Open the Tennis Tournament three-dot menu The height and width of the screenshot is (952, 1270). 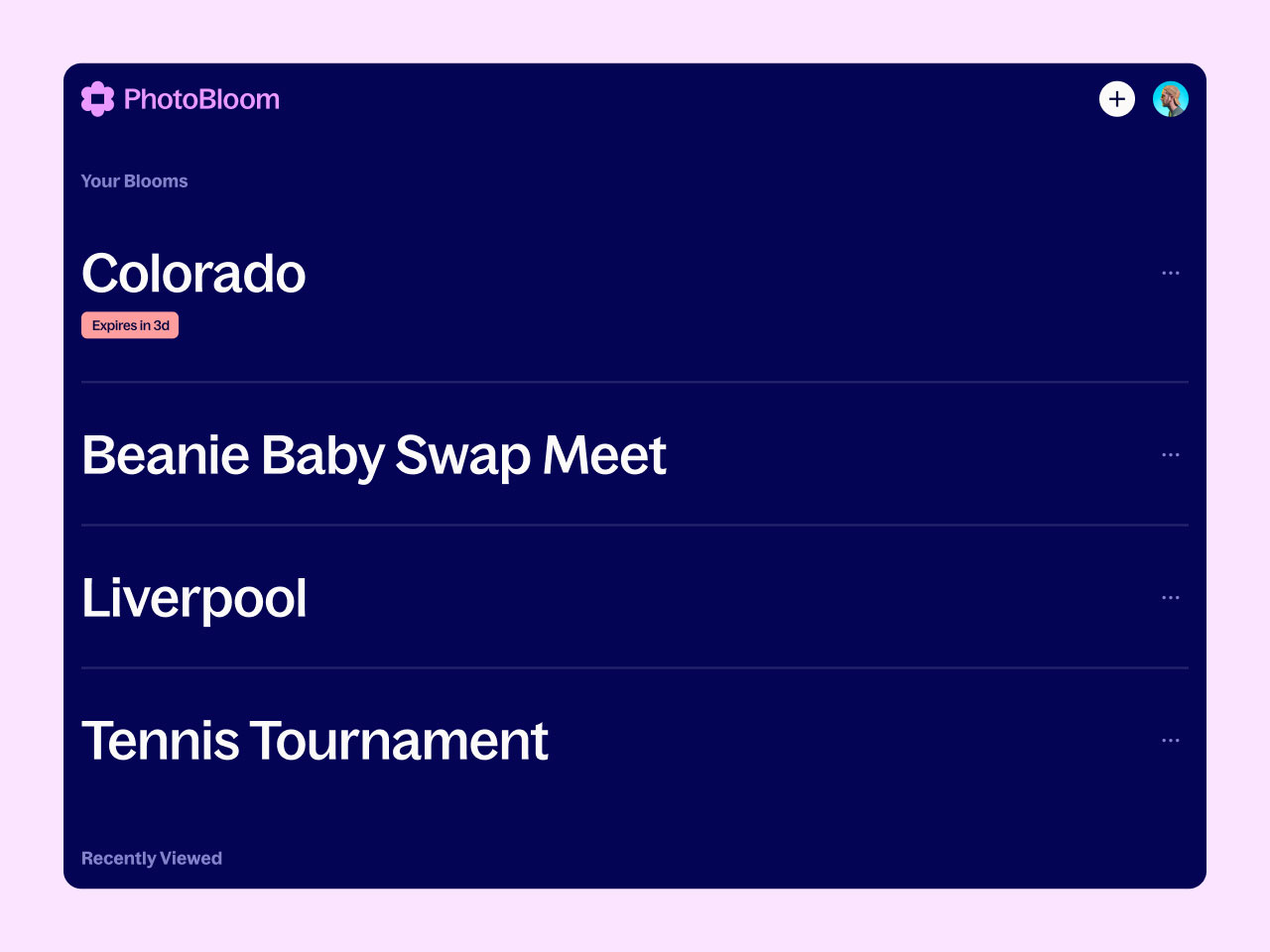tap(1171, 740)
